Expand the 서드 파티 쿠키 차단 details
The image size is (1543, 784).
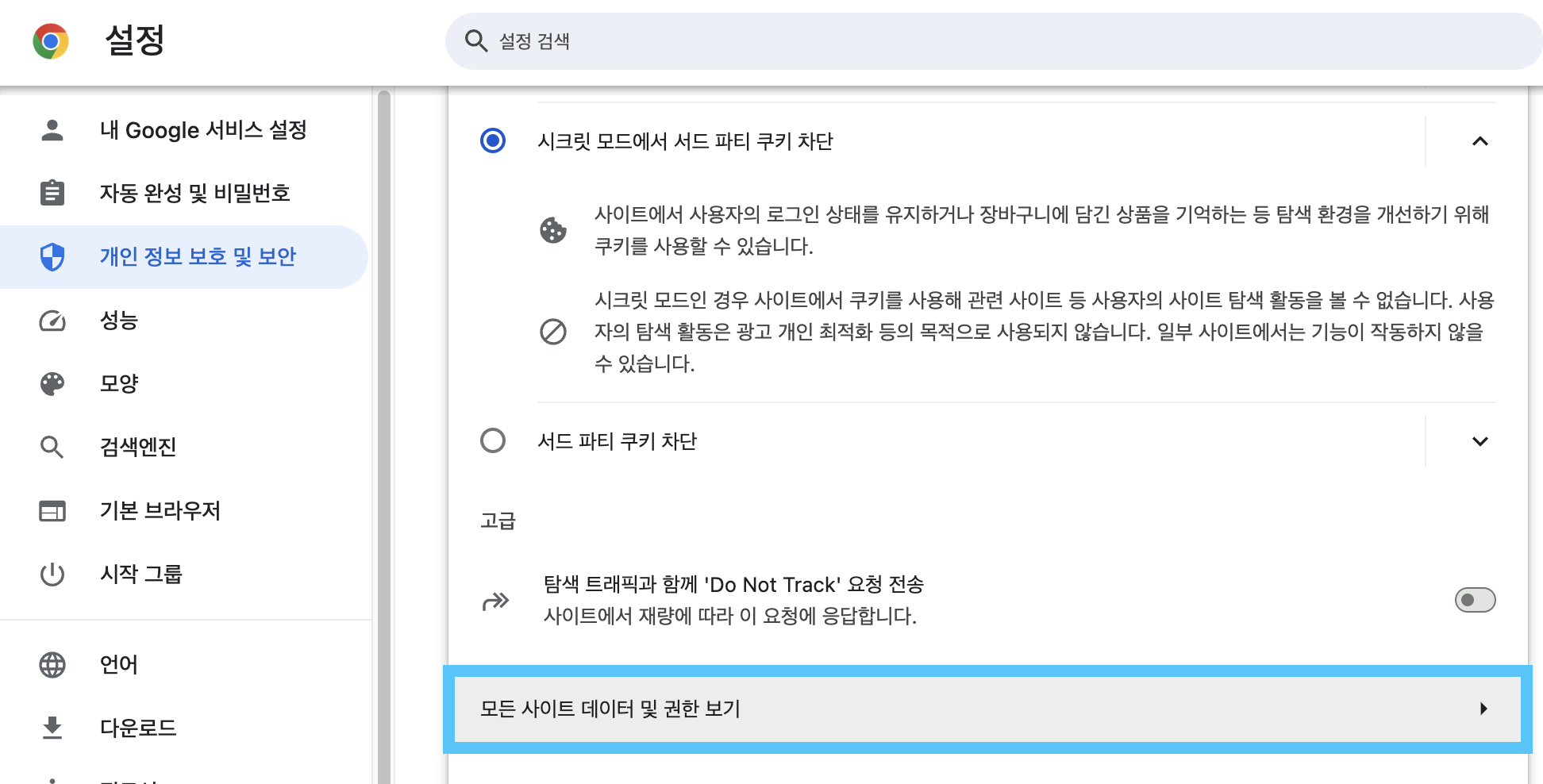click(x=1480, y=441)
